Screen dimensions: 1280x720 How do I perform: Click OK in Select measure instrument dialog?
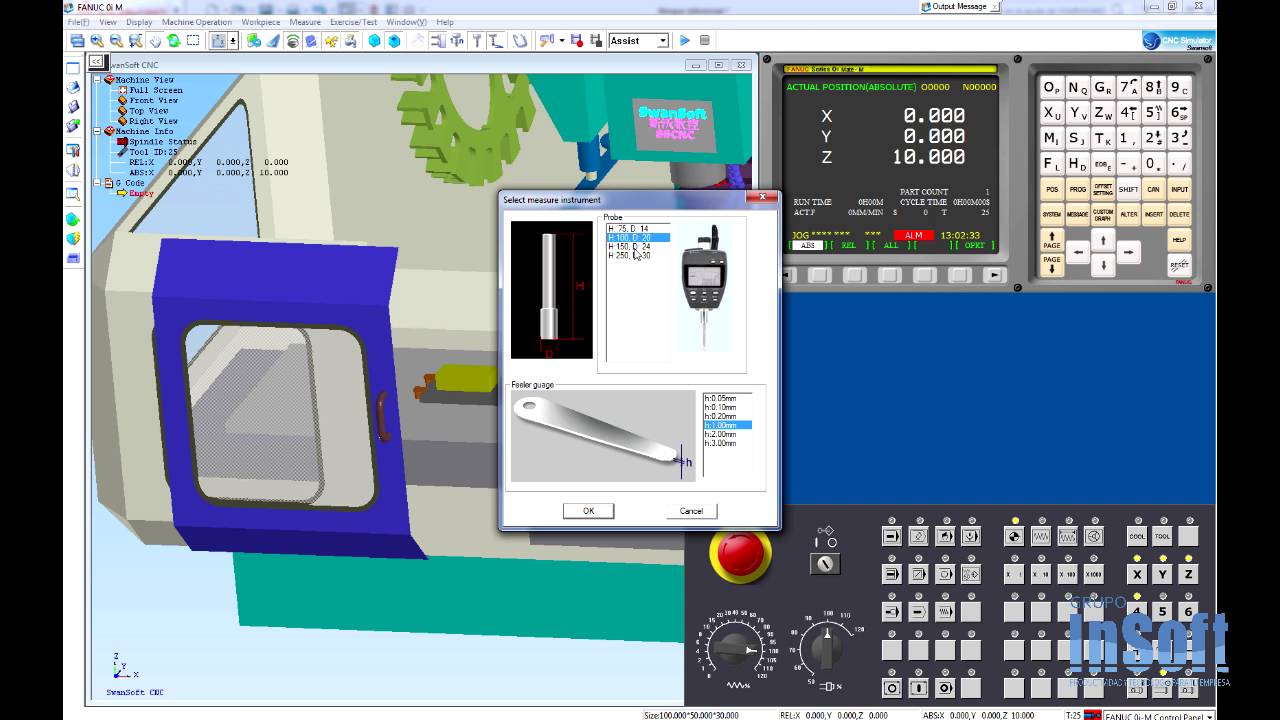(x=588, y=511)
